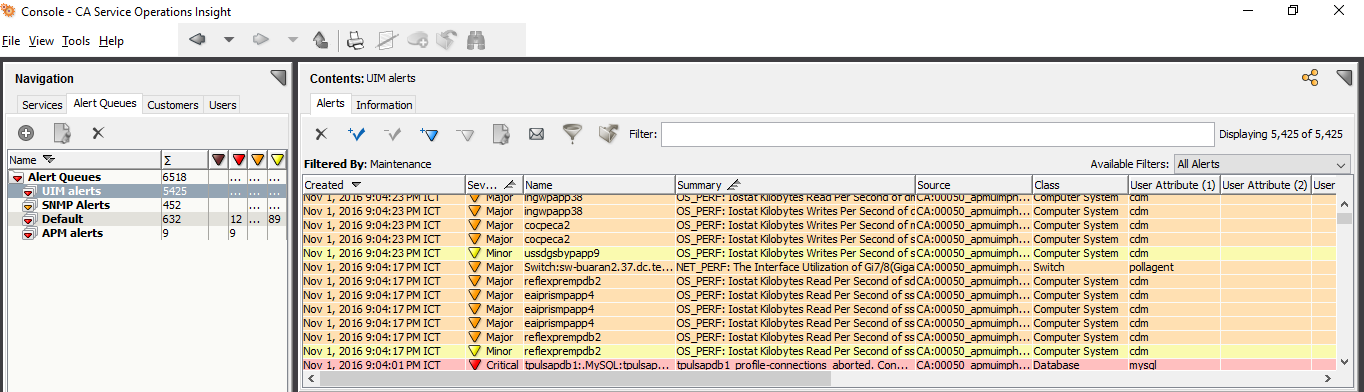Viewport: 1364px width, 392px height.
Task: Click the dark red down-severity column header
Action: 218,160
